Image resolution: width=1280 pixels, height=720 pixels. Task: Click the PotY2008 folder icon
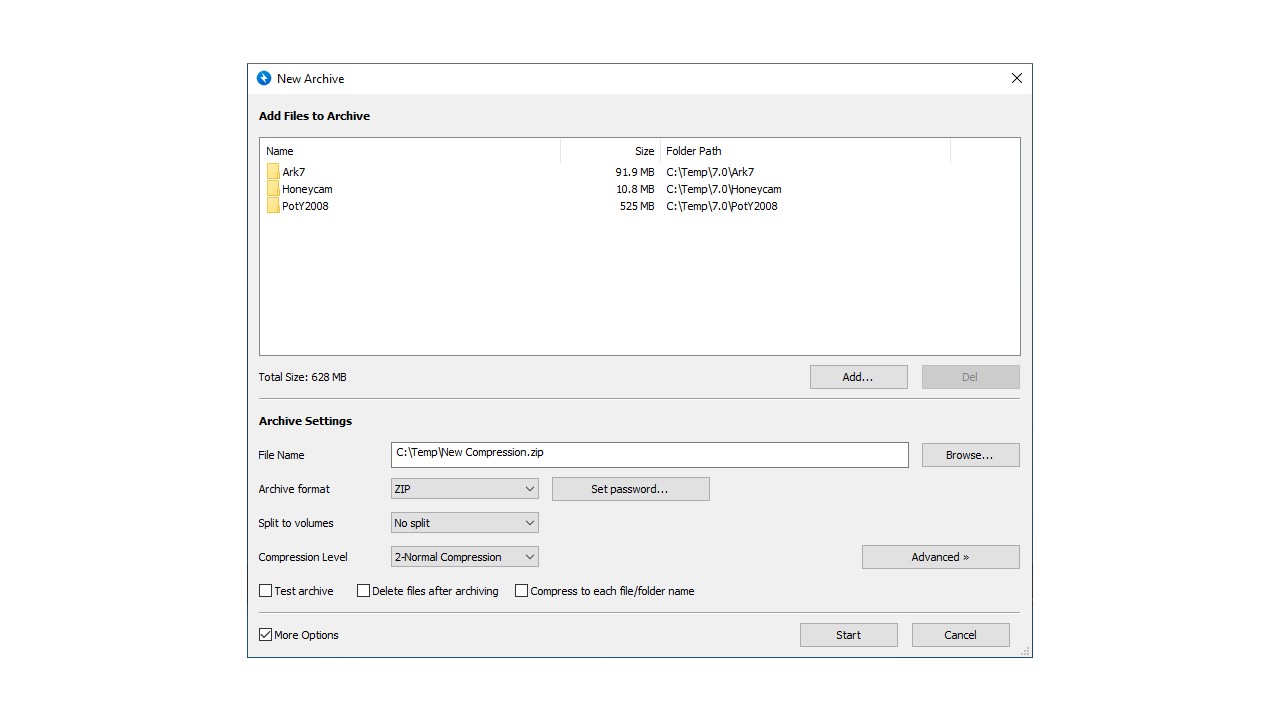[x=272, y=206]
